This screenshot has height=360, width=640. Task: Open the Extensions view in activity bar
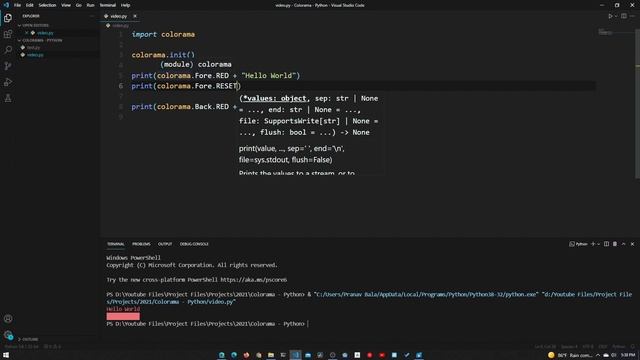[x=8, y=34]
